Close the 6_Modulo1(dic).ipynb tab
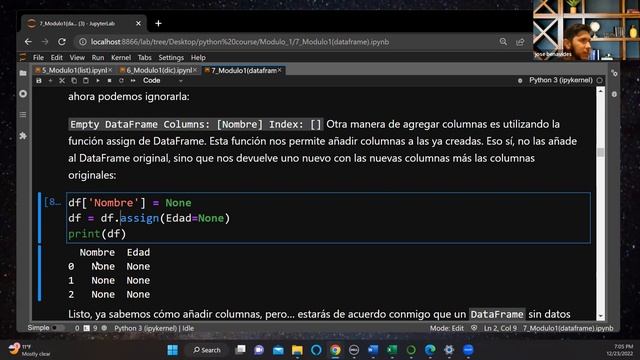 coord(195,71)
